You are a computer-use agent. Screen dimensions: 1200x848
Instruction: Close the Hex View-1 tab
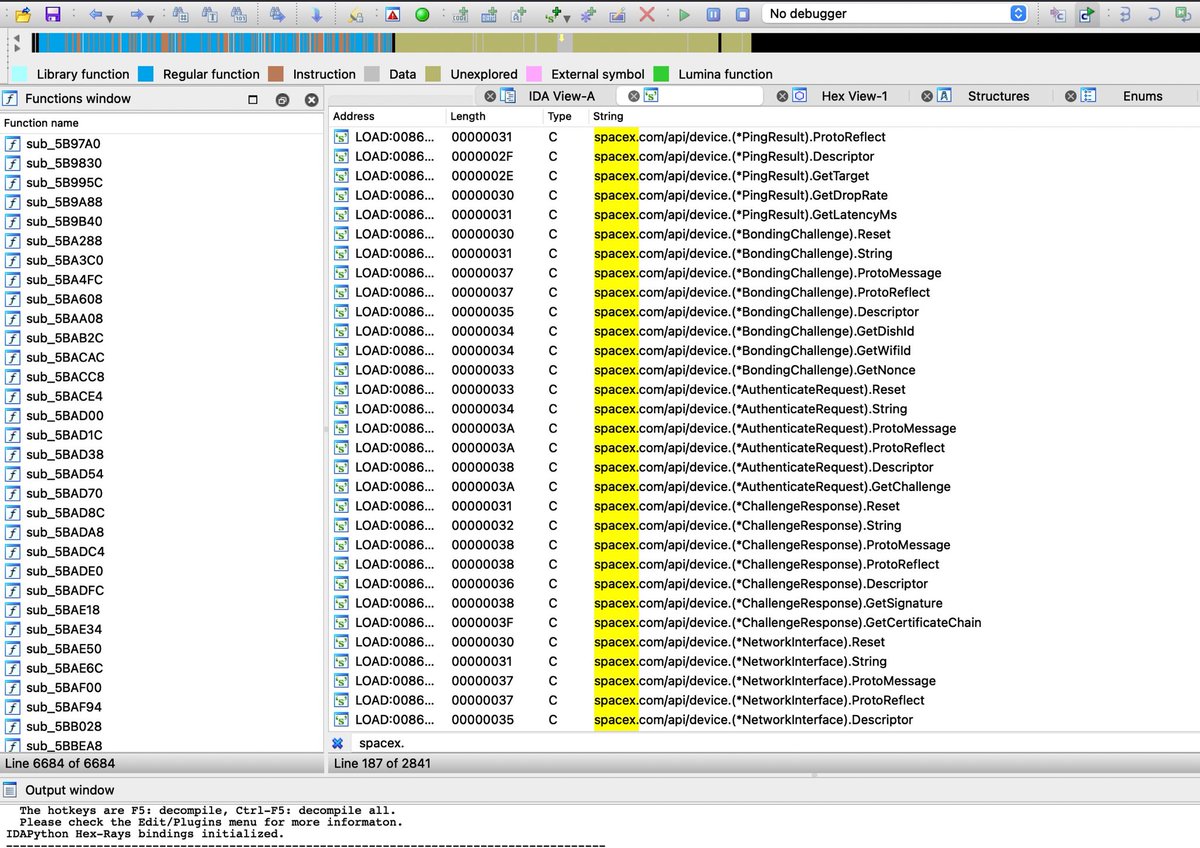[x=783, y=96]
